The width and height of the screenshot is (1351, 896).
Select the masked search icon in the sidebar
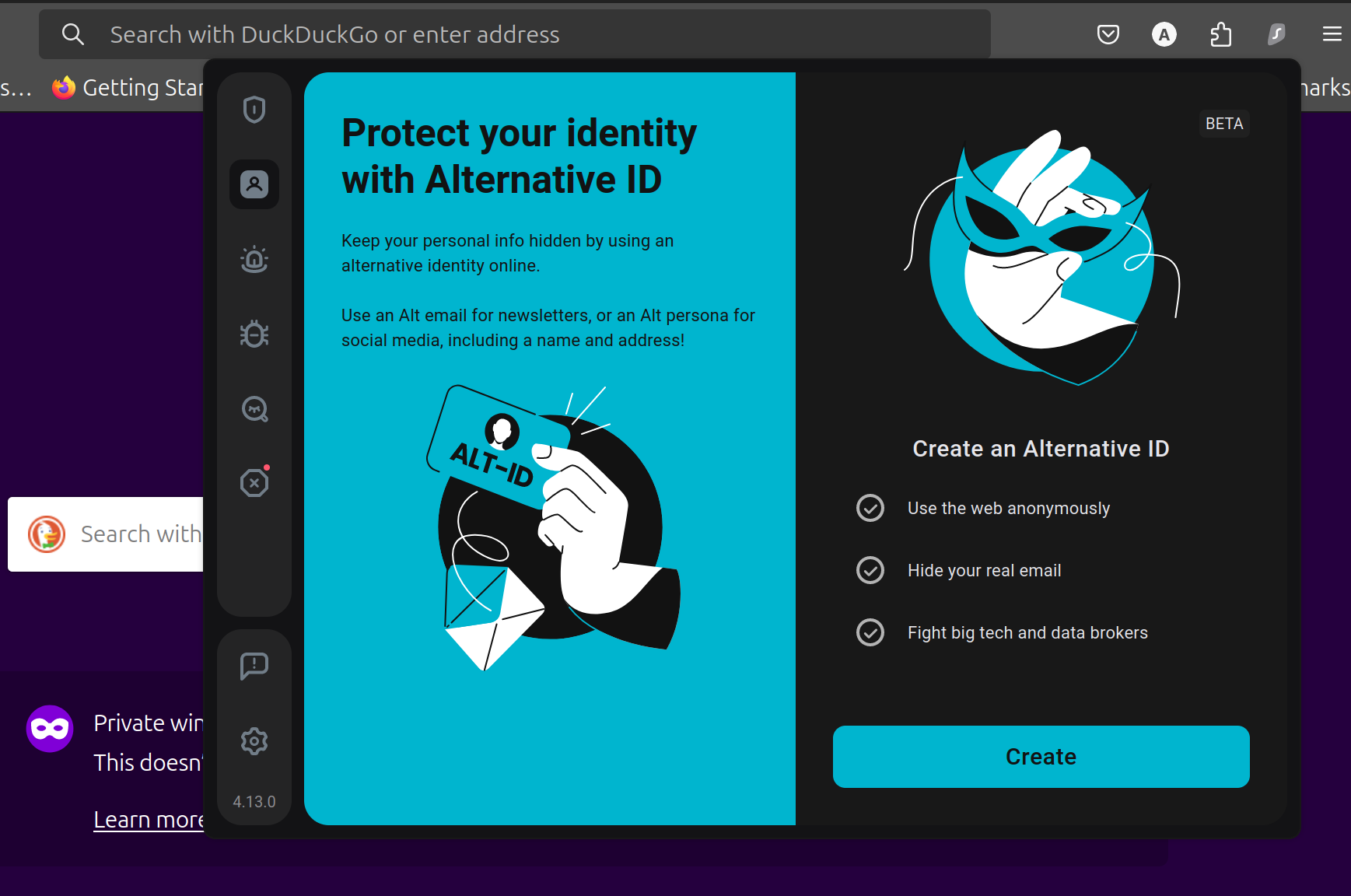tap(254, 408)
